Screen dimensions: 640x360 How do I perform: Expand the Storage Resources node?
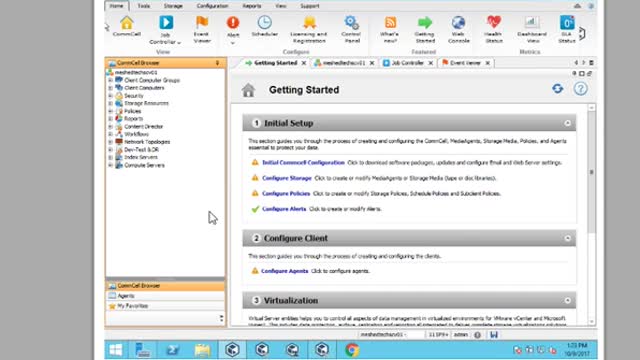(x=110, y=103)
